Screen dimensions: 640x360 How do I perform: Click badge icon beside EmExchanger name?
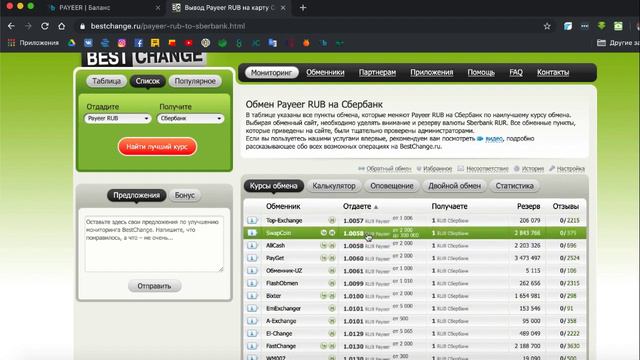click(332, 309)
